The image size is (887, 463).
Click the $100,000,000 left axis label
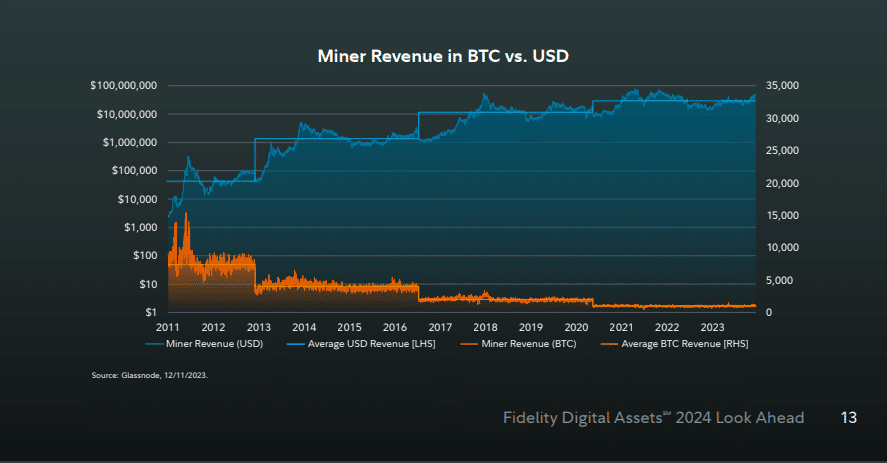coord(124,86)
